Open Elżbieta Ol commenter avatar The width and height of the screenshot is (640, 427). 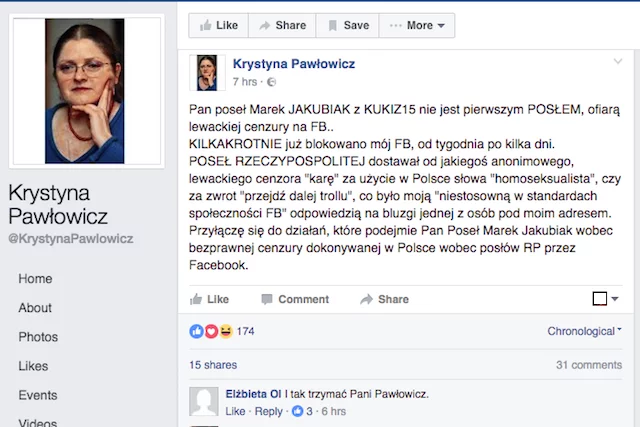(204, 401)
